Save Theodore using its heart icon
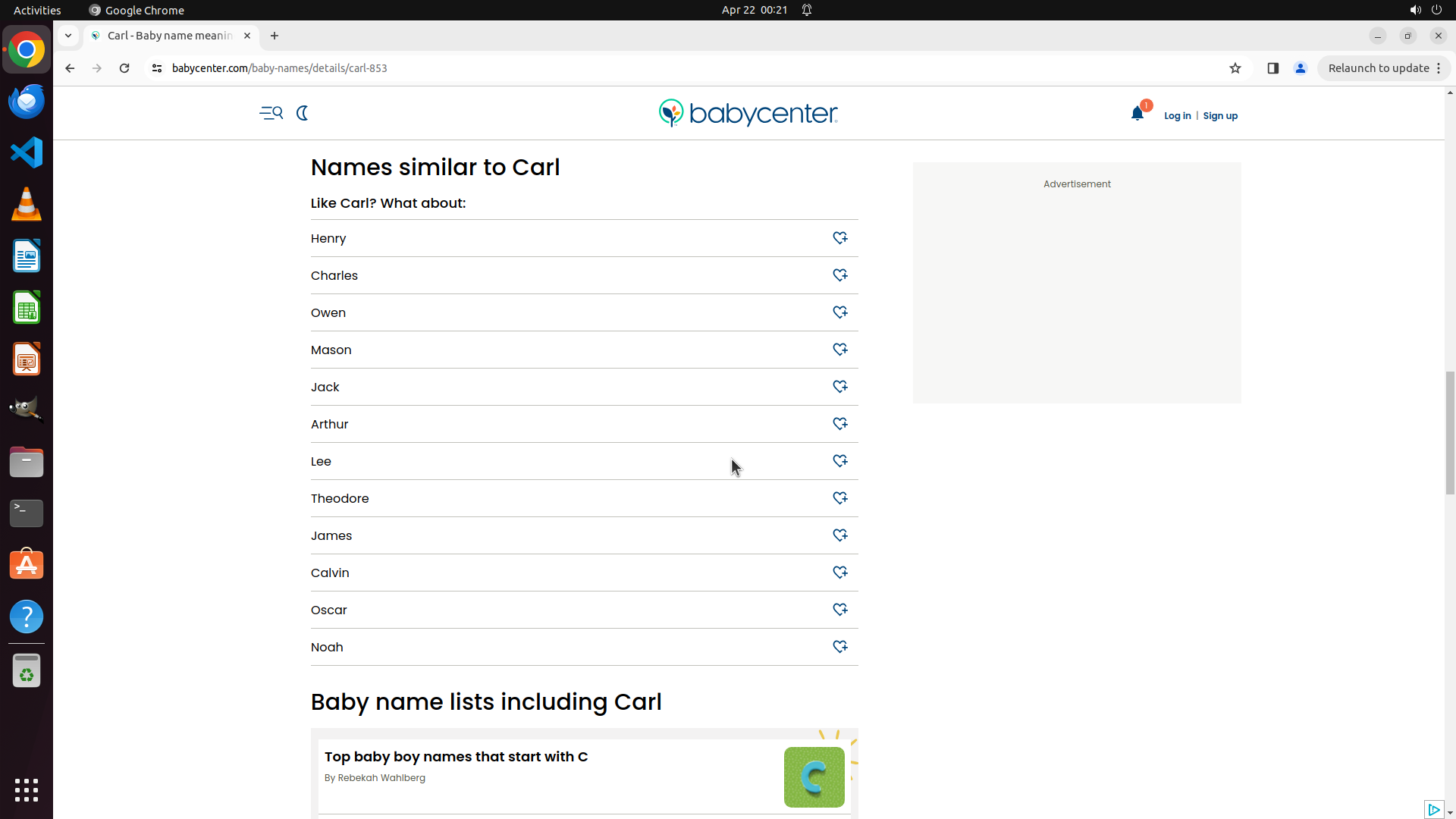 tap(839, 498)
